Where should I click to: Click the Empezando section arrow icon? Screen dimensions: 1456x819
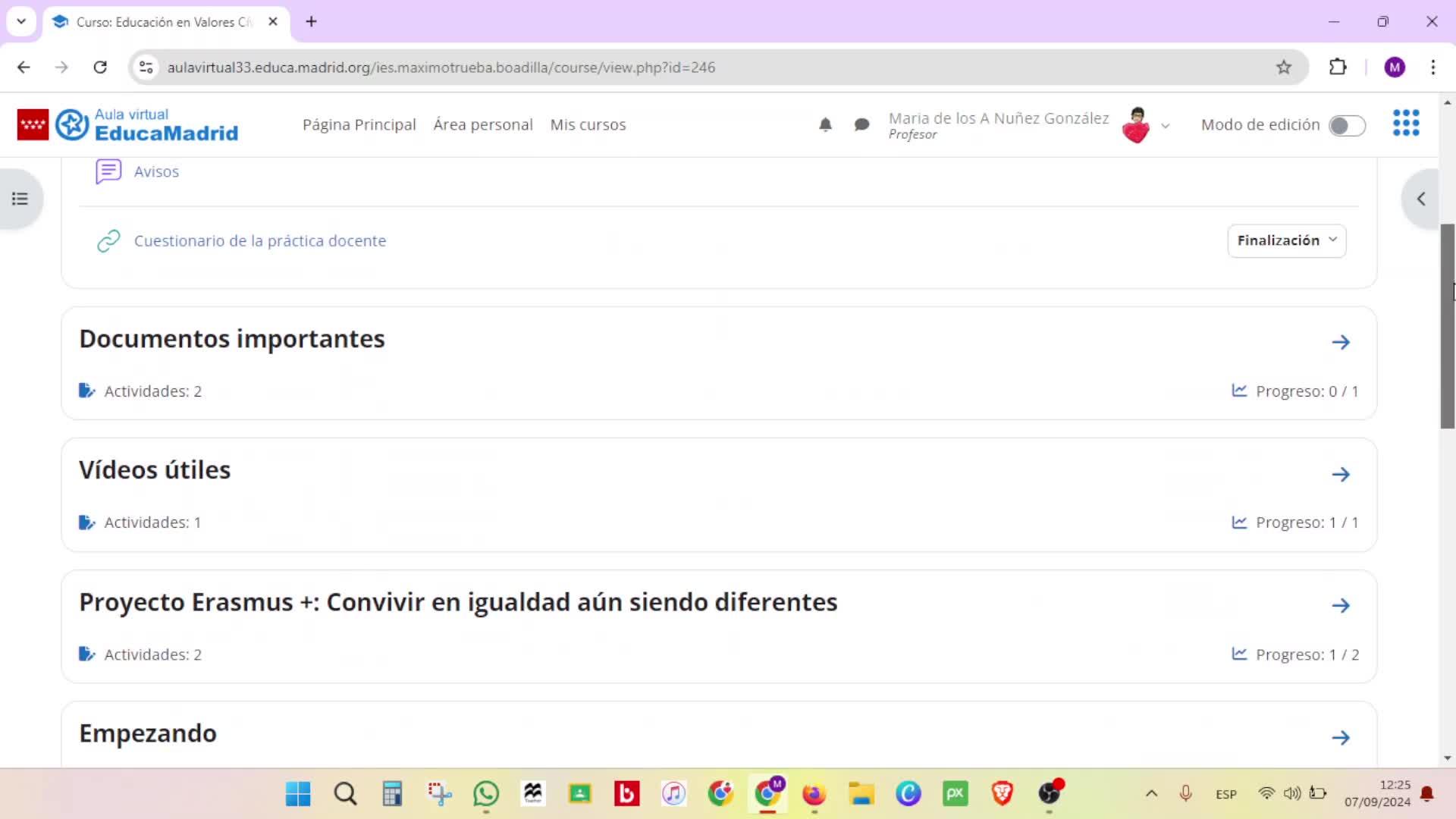1340,737
